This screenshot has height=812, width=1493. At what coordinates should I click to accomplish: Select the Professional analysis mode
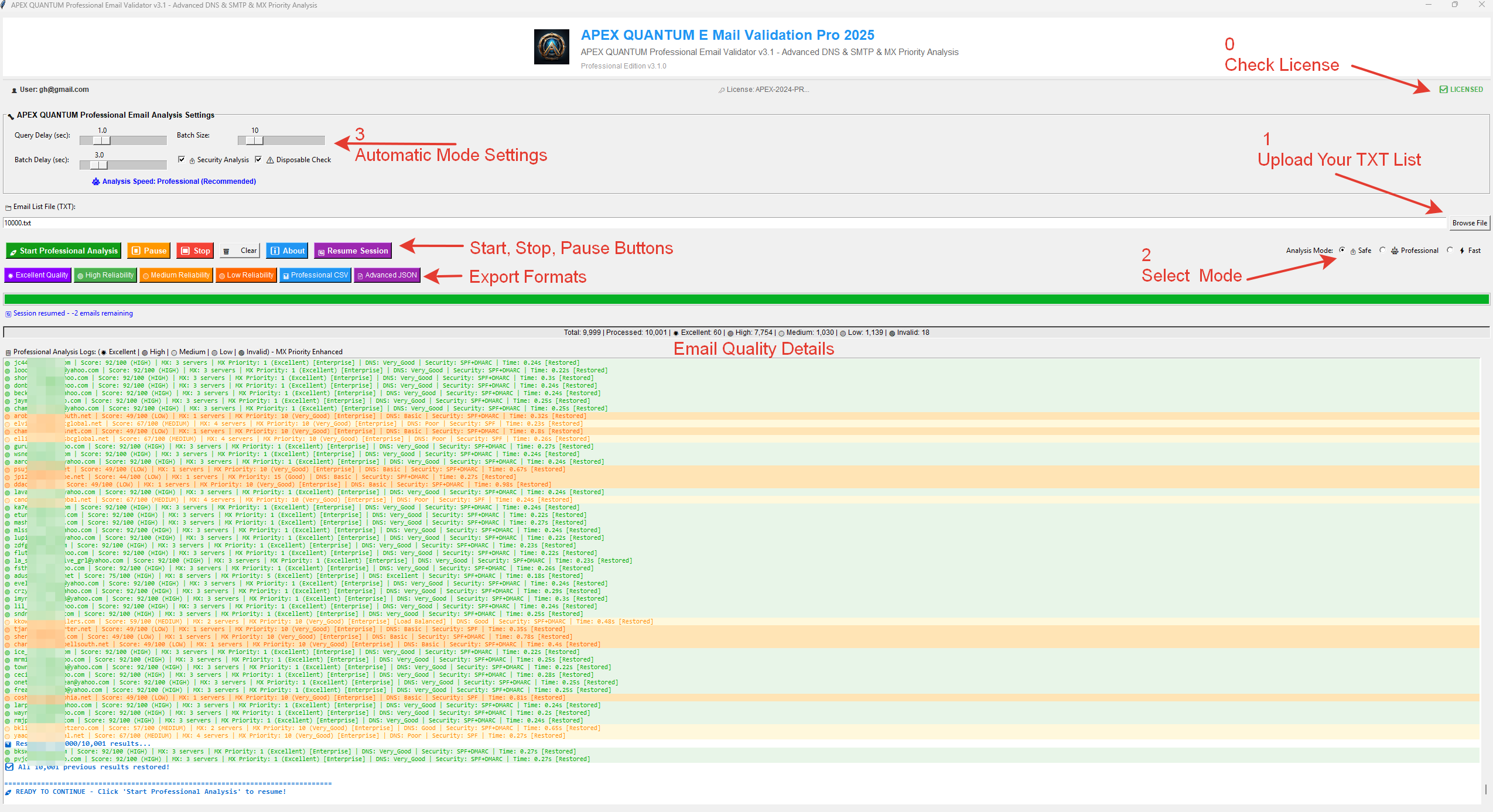tap(1382, 250)
